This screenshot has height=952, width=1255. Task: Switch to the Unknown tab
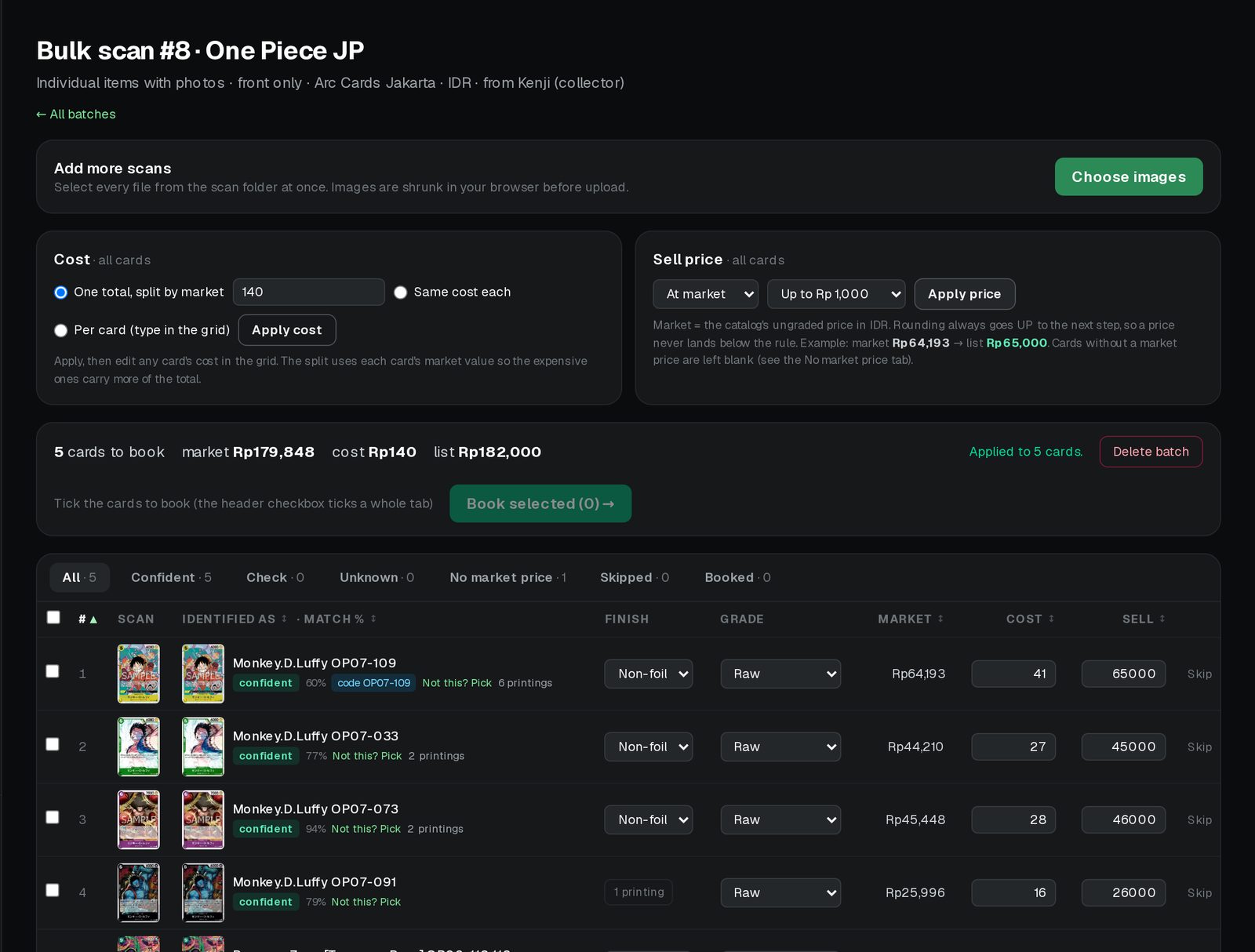[x=377, y=577]
